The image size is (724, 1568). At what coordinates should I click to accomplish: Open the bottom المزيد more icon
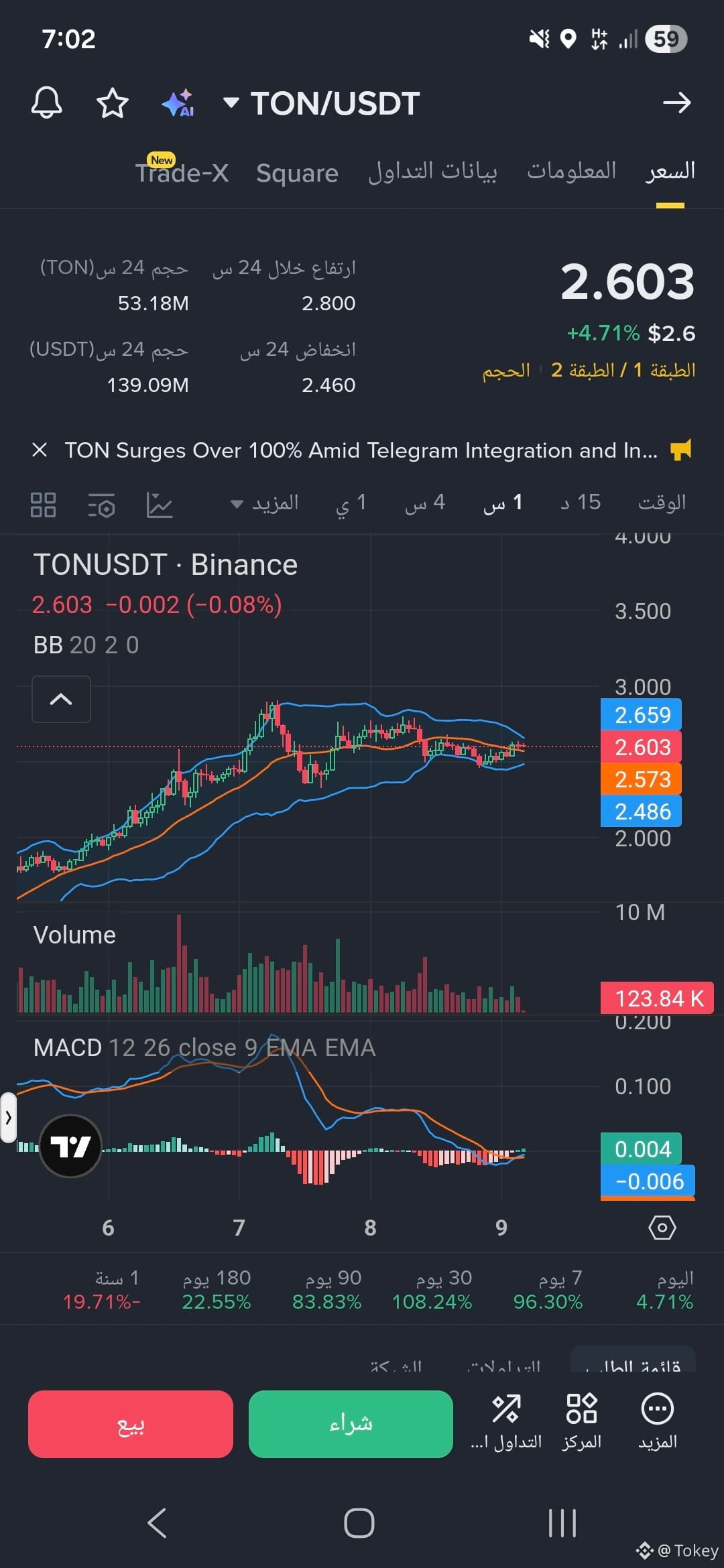click(658, 1422)
